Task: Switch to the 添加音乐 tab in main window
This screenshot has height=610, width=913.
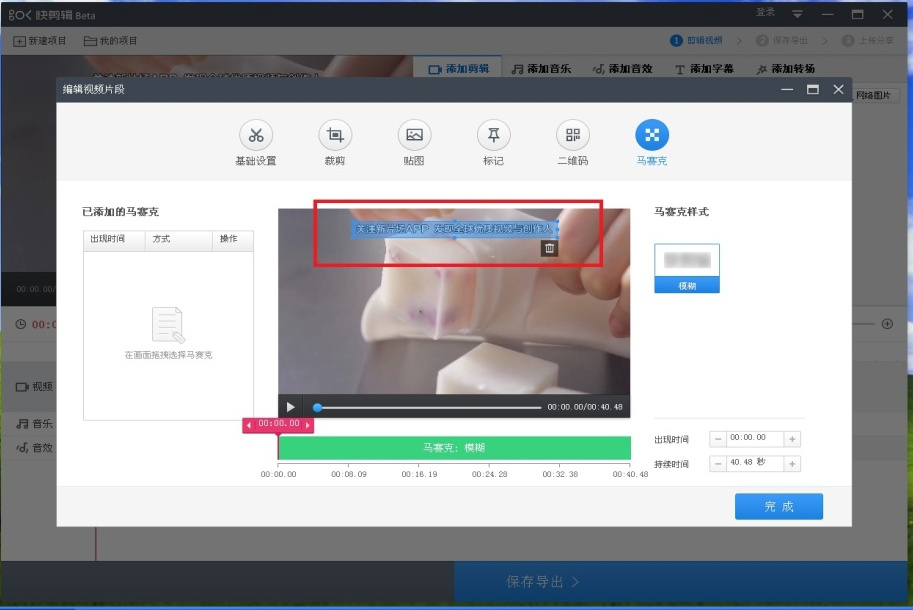Action: pyautogui.click(x=541, y=69)
